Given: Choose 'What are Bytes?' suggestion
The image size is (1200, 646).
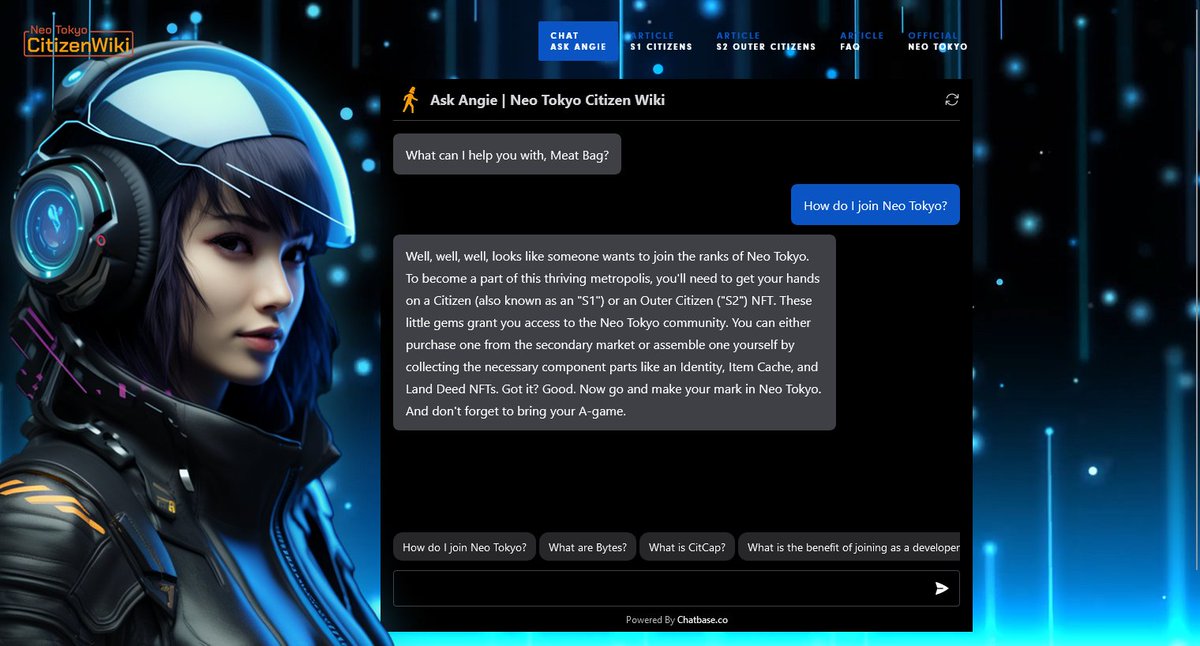Looking at the screenshot, I should (x=588, y=547).
